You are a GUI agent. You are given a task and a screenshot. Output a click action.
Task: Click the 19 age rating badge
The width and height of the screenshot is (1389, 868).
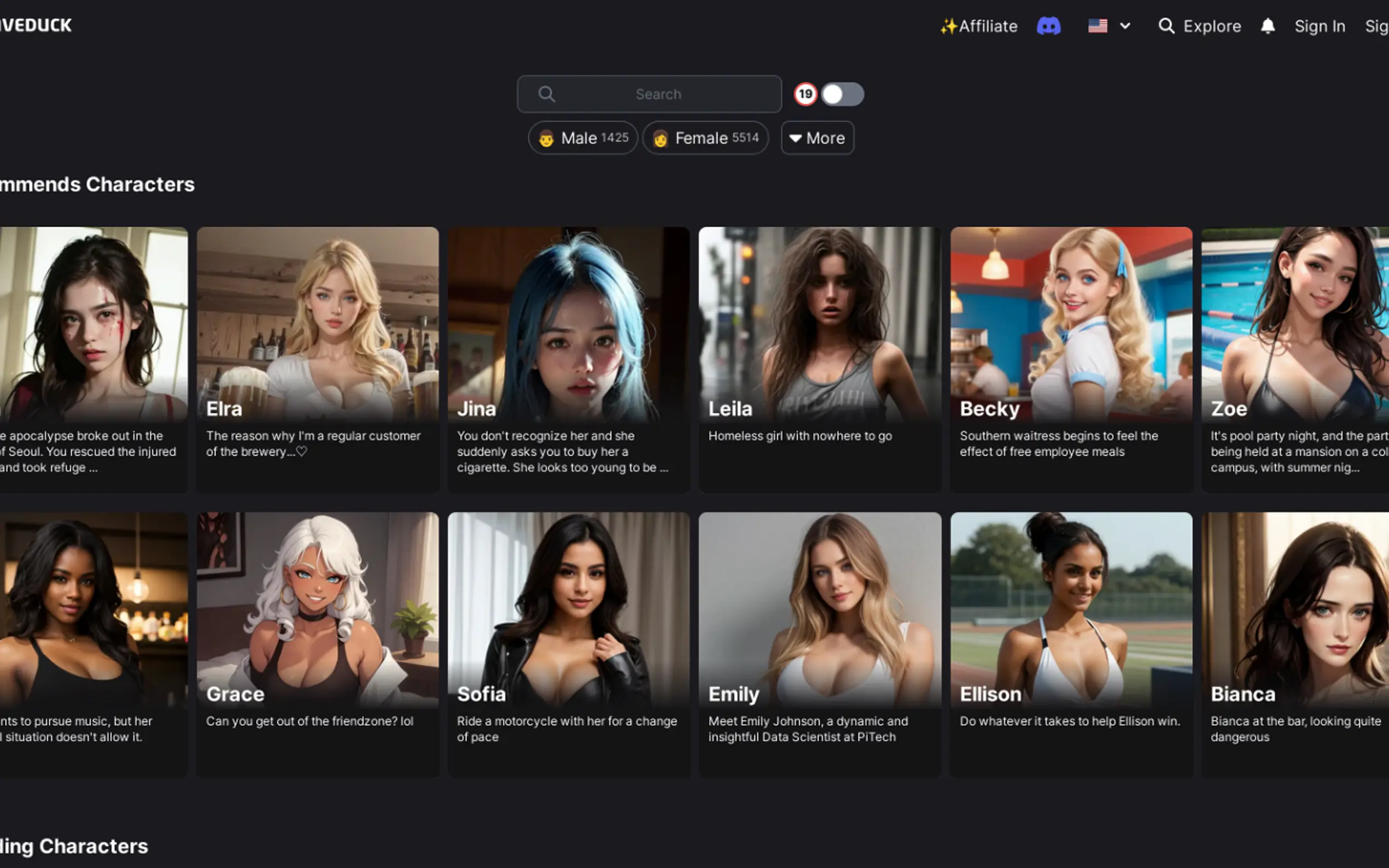click(805, 94)
